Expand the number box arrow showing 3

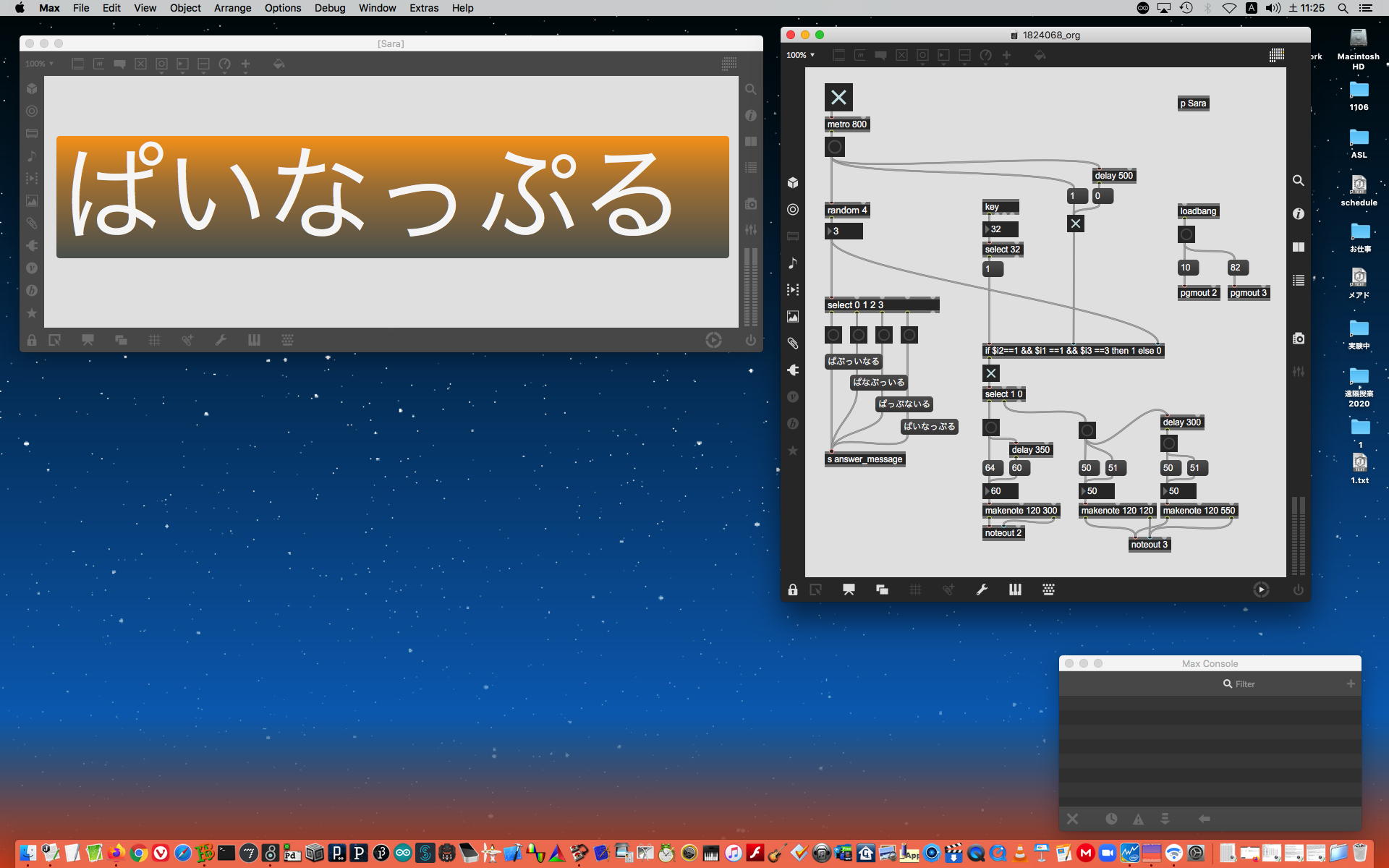(x=830, y=231)
